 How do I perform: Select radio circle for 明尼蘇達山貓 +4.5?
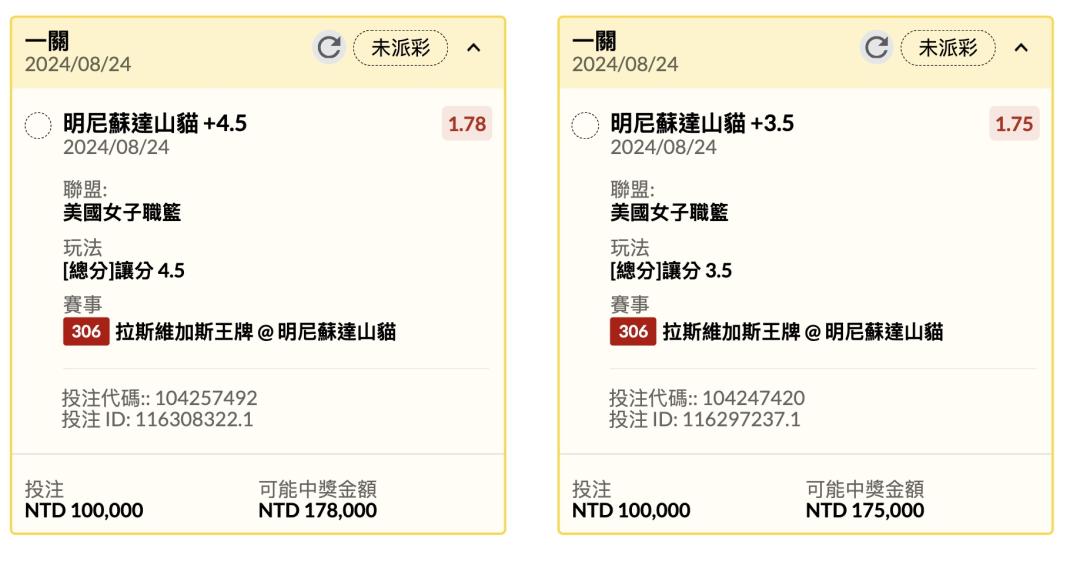pyautogui.click(x=38, y=125)
